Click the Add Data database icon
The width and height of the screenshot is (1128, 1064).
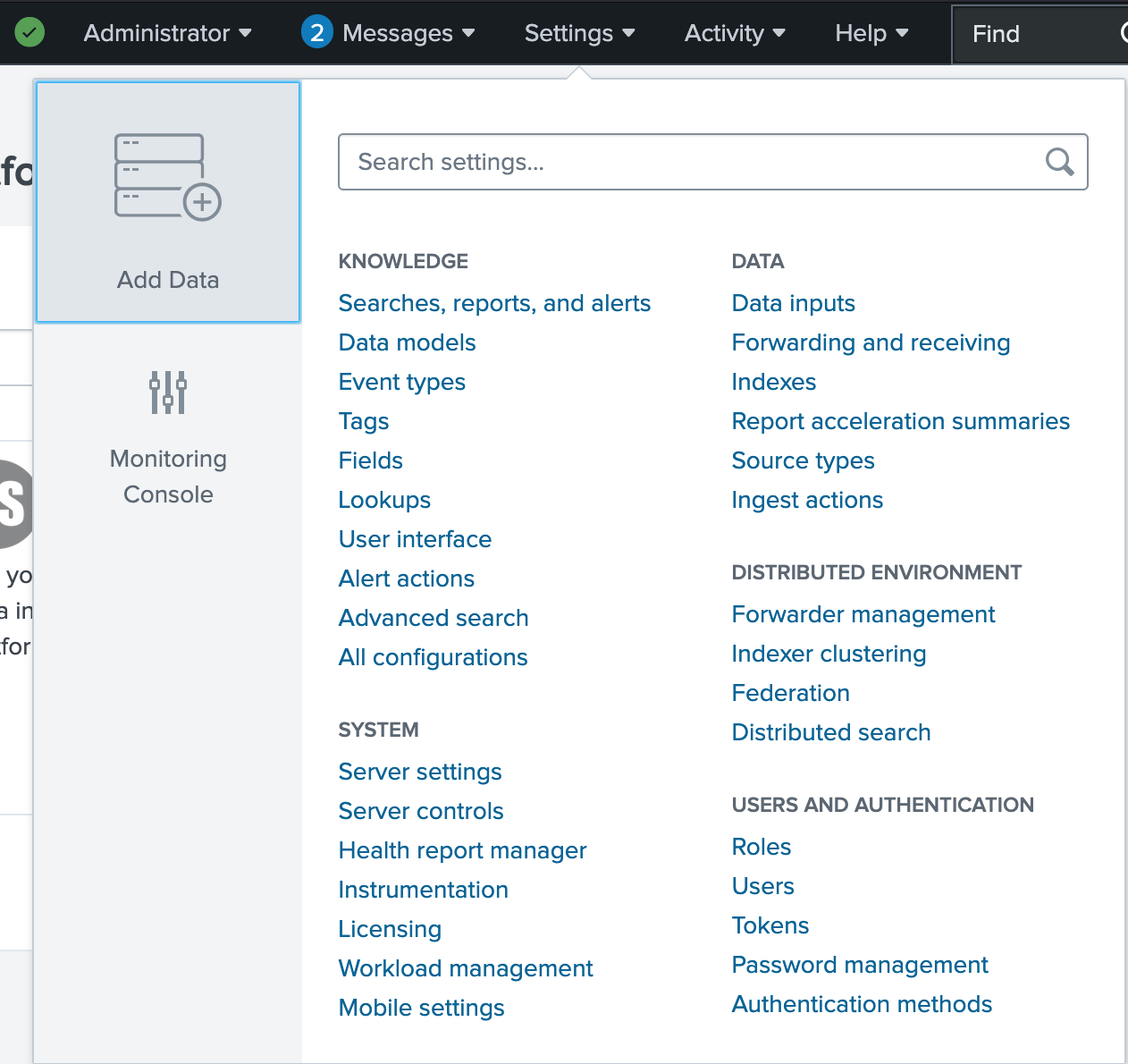(167, 177)
